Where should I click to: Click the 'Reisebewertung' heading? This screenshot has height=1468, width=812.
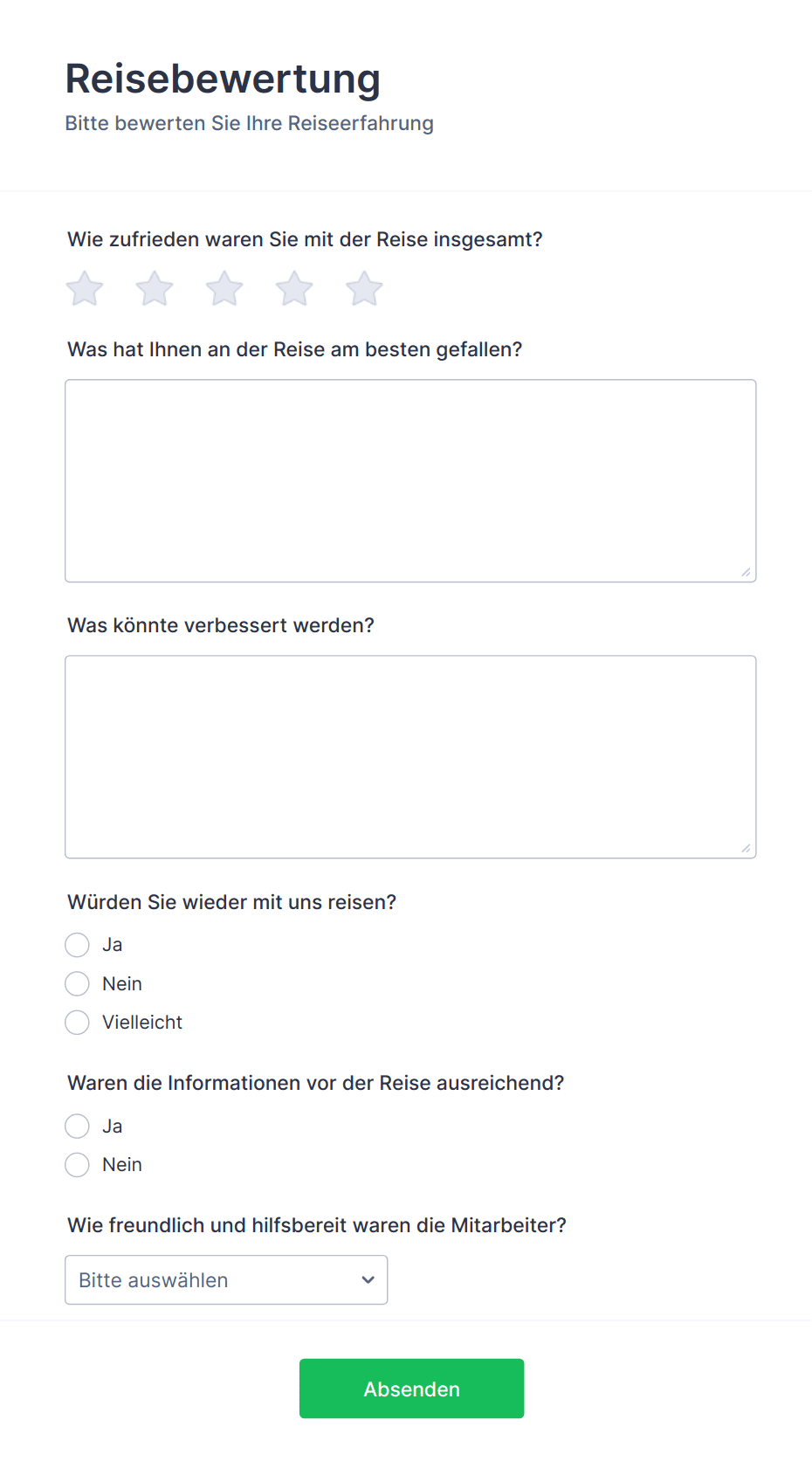[x=223, y=79]
